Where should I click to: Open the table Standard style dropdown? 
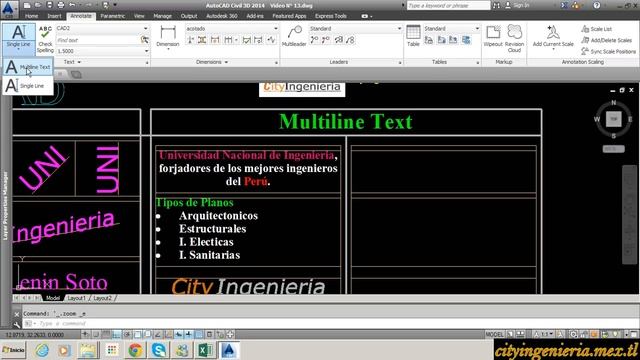click(x=451, y=29)
